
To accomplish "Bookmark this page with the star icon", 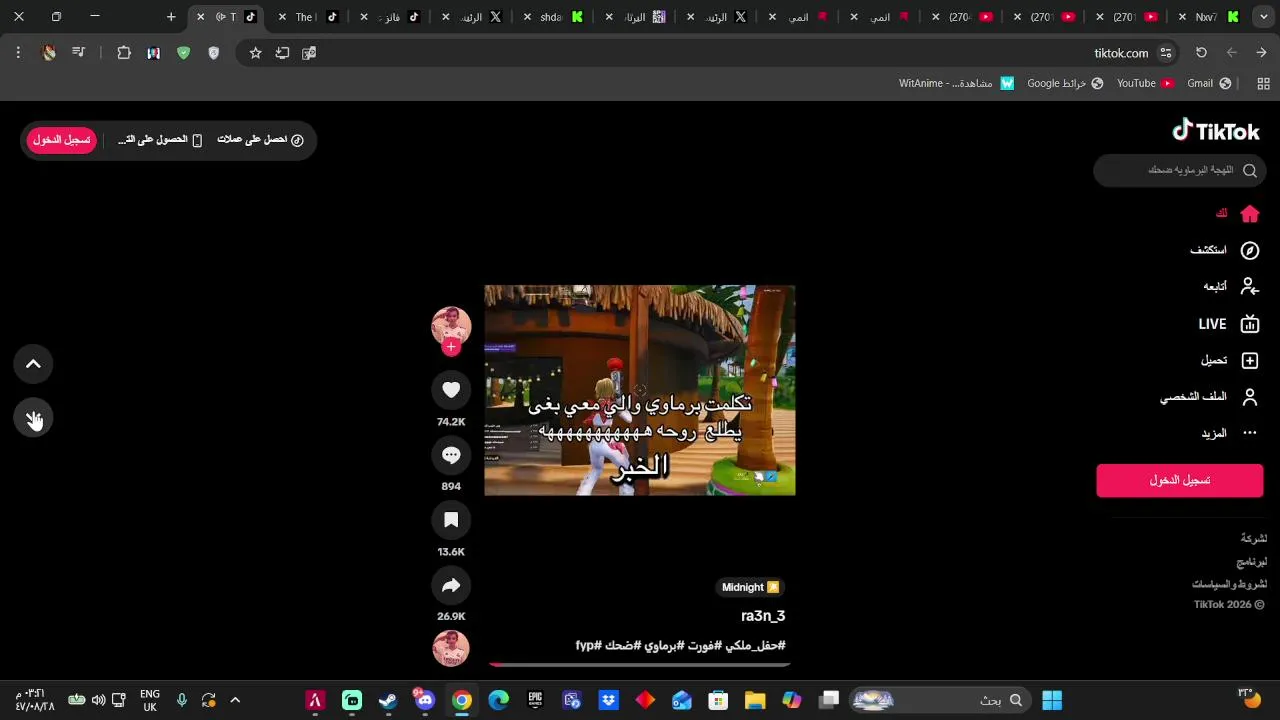I will pos(255,53).
